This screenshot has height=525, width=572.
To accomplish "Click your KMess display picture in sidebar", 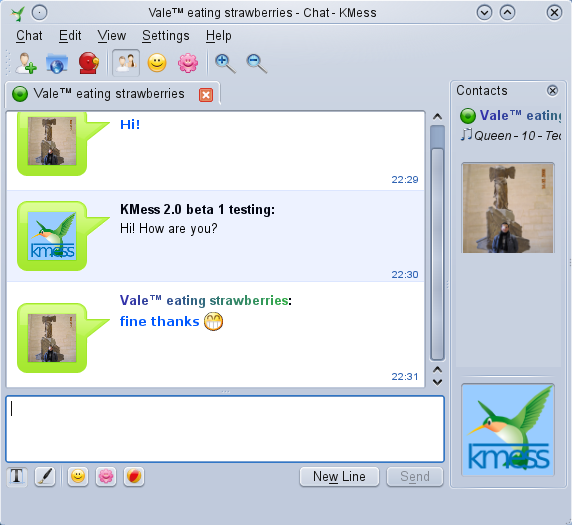I will pos(508,430).
